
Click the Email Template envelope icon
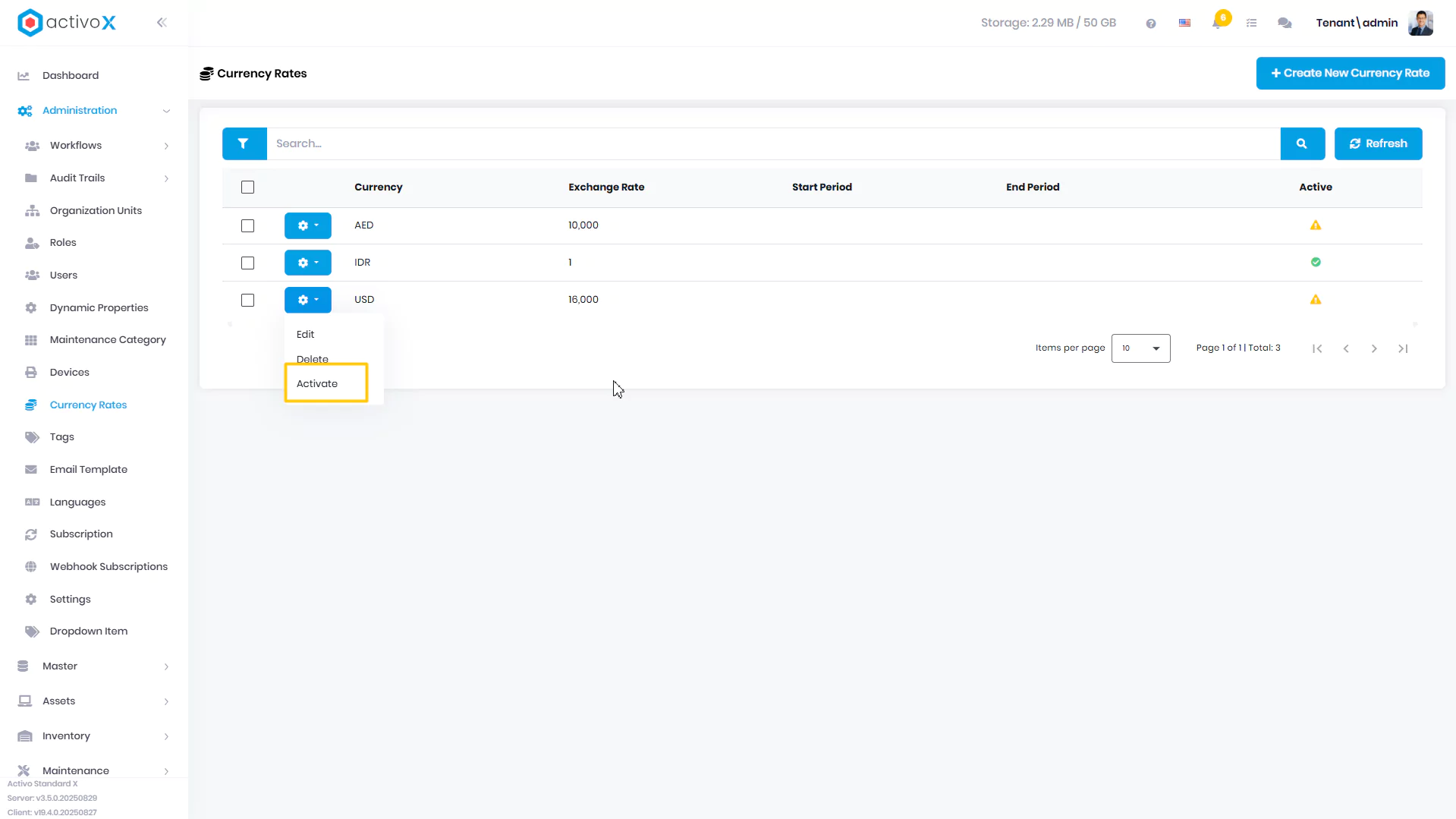click(31, 470)
